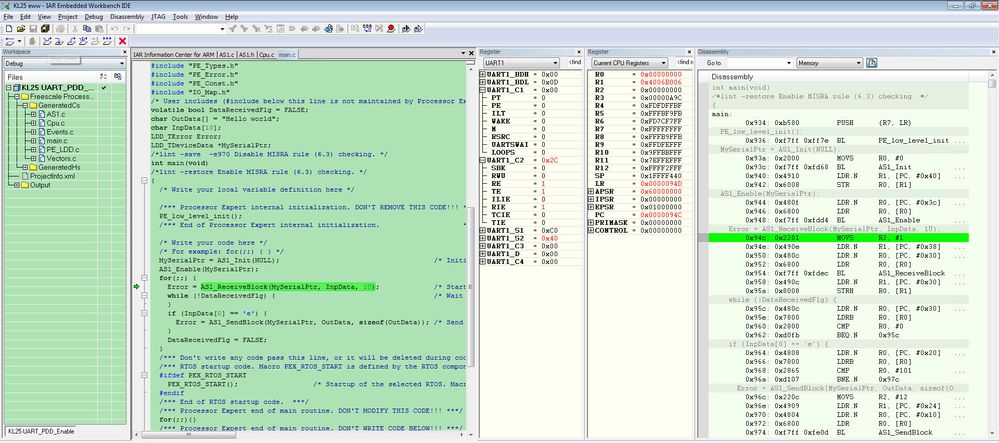Click the Cut toolbar icon
This screenshot has width=999, height=443.
(x=75, y=29)
